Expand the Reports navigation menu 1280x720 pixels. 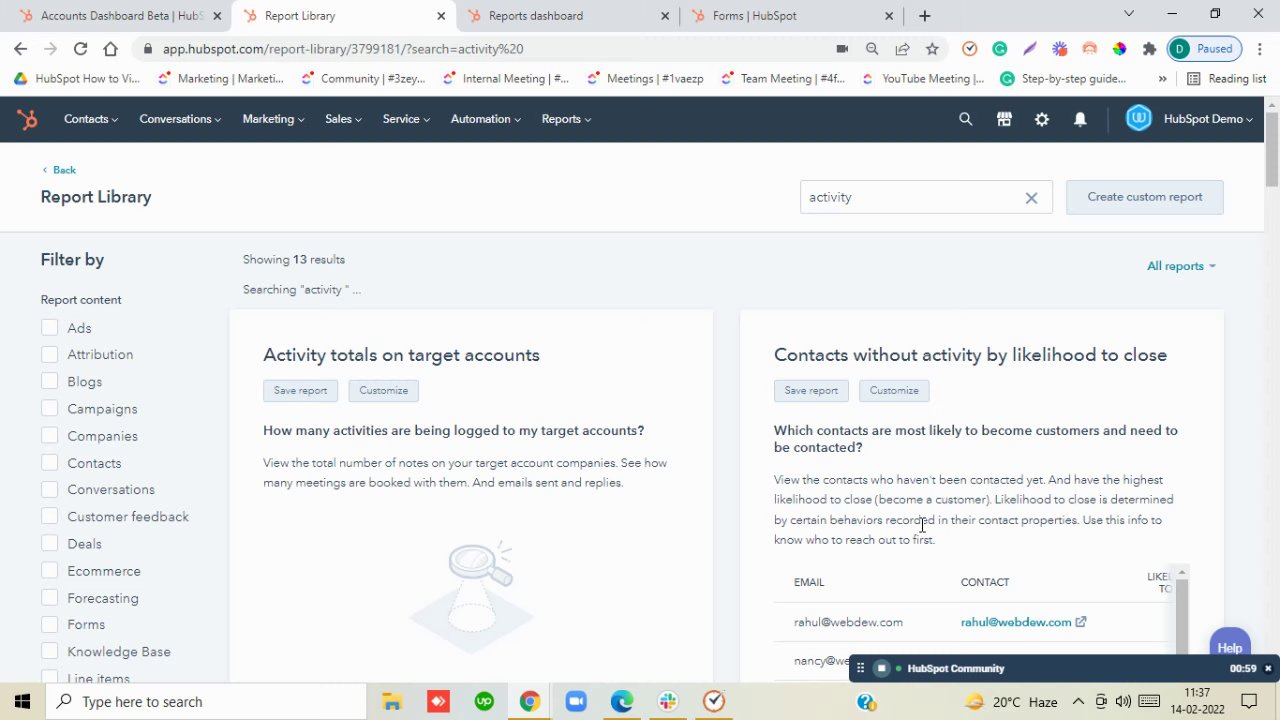[x=566, y=119]
